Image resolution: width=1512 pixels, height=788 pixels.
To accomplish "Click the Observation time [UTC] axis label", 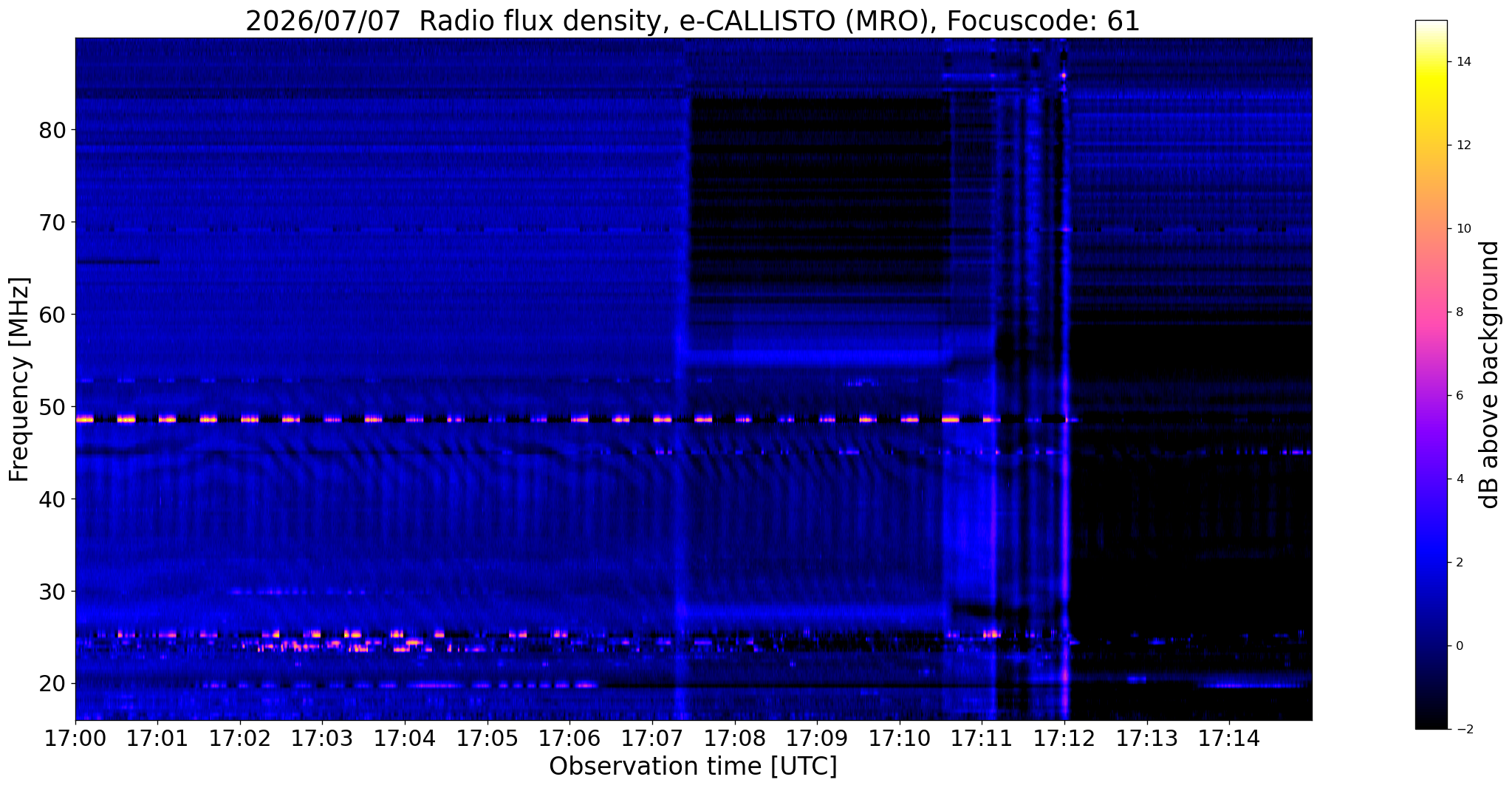I will (x=693, y=767).
